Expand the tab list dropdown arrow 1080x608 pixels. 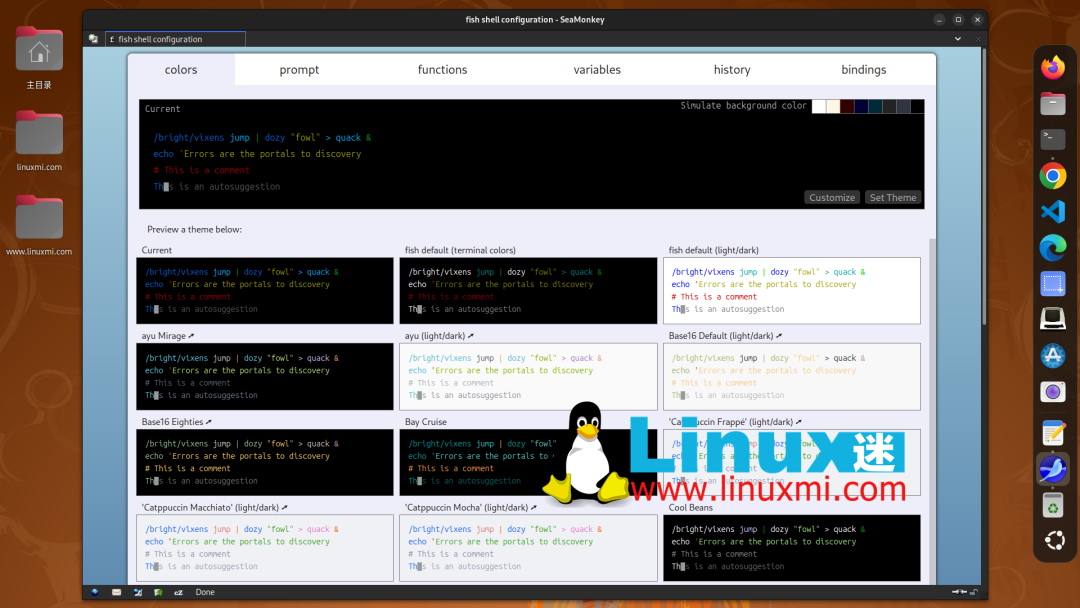958,39
